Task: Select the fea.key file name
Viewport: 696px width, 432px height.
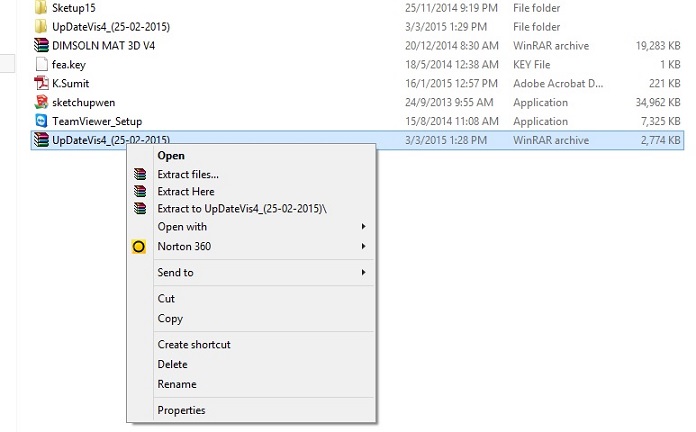Action: 69,65
